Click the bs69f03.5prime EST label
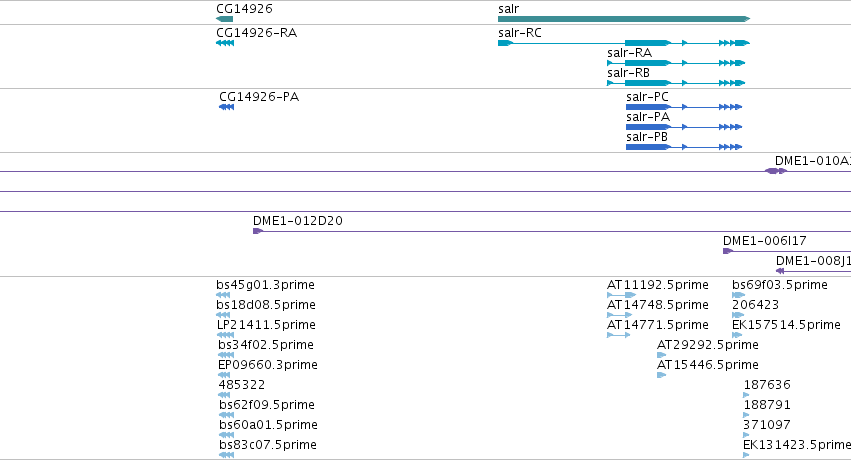 [x=779, y=285]
